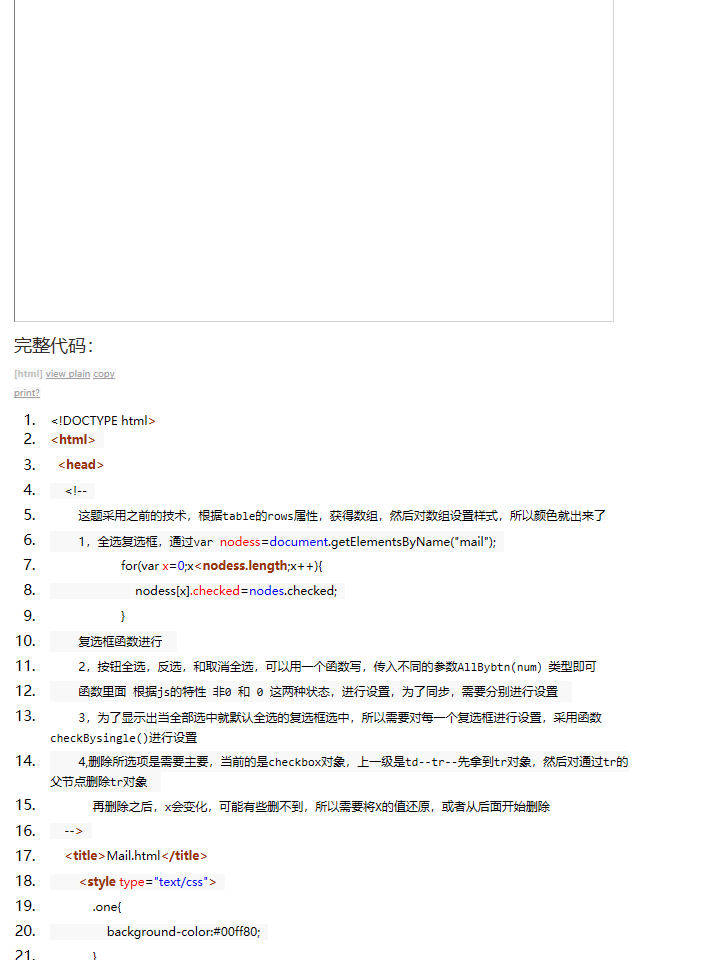
Task: Click the 'view plain' link
Action: pyautogui.click(x=68, y=373)
